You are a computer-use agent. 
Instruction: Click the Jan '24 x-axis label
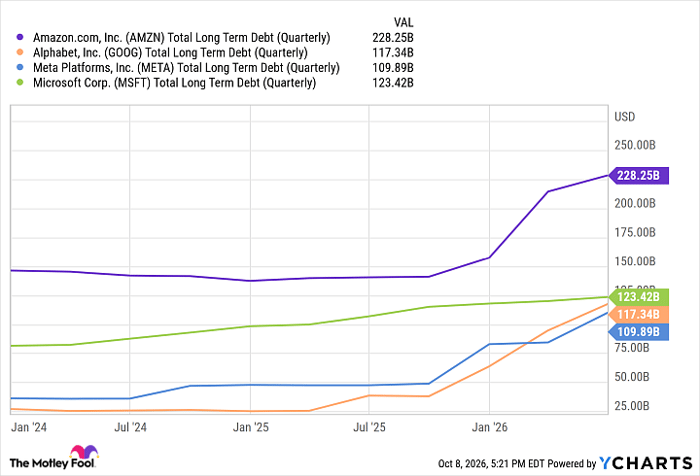29,427
